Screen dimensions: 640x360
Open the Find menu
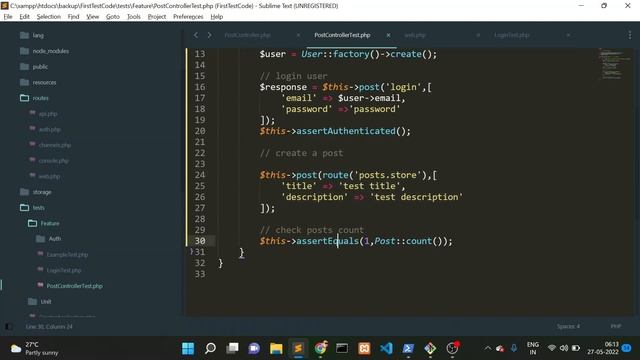pyautogui.click(x=73, y=17)
